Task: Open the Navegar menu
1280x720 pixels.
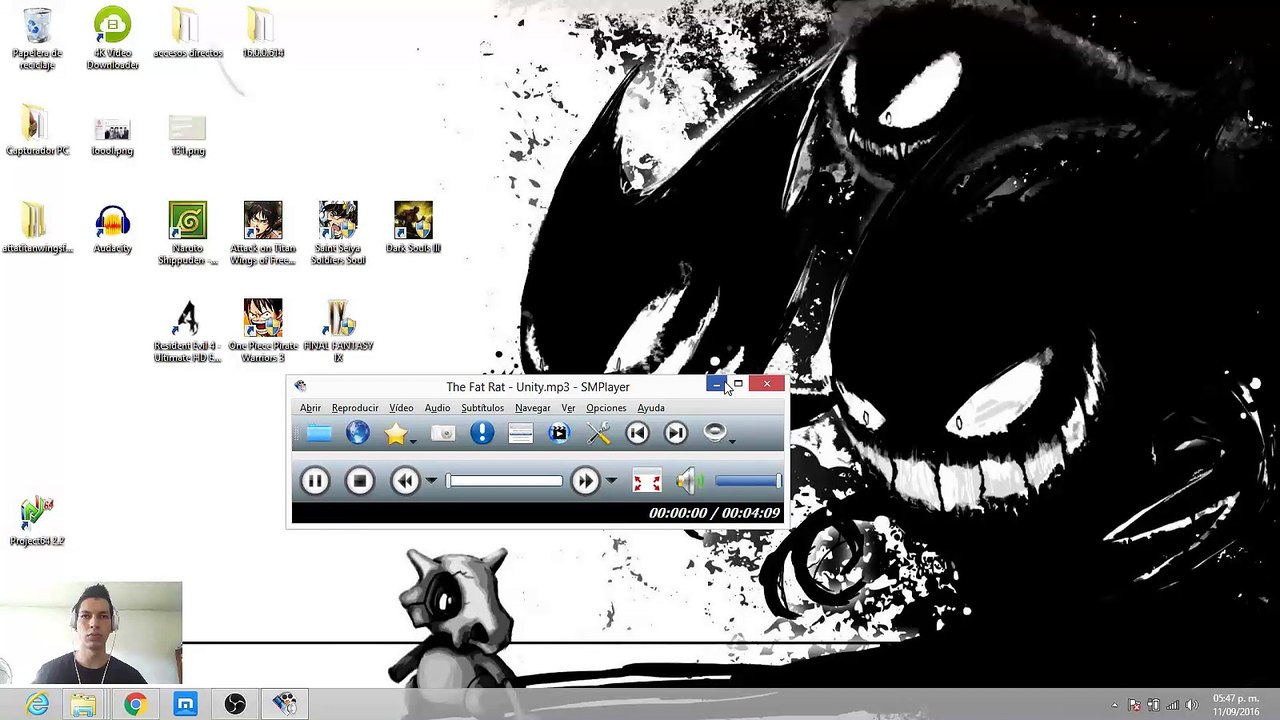Action: point(532,408)
